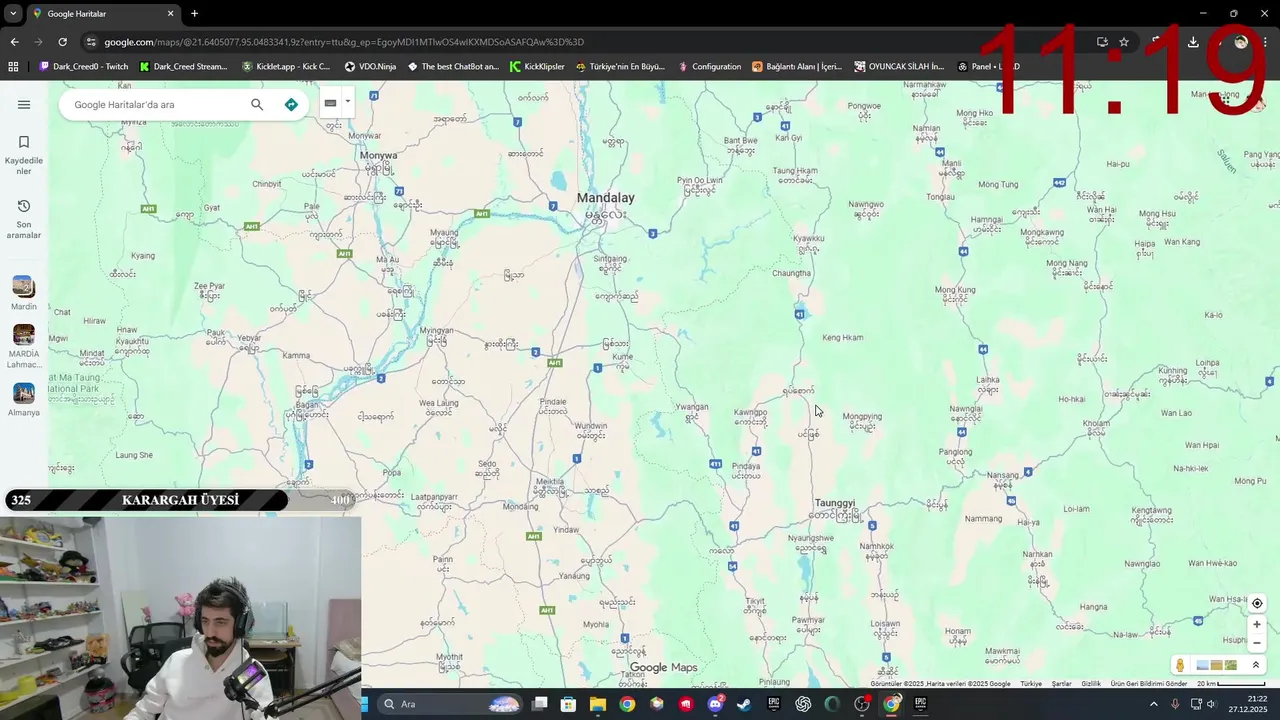
Task: Expand the side panel dropdown arrow beside search
Action: tap(348, 101)
